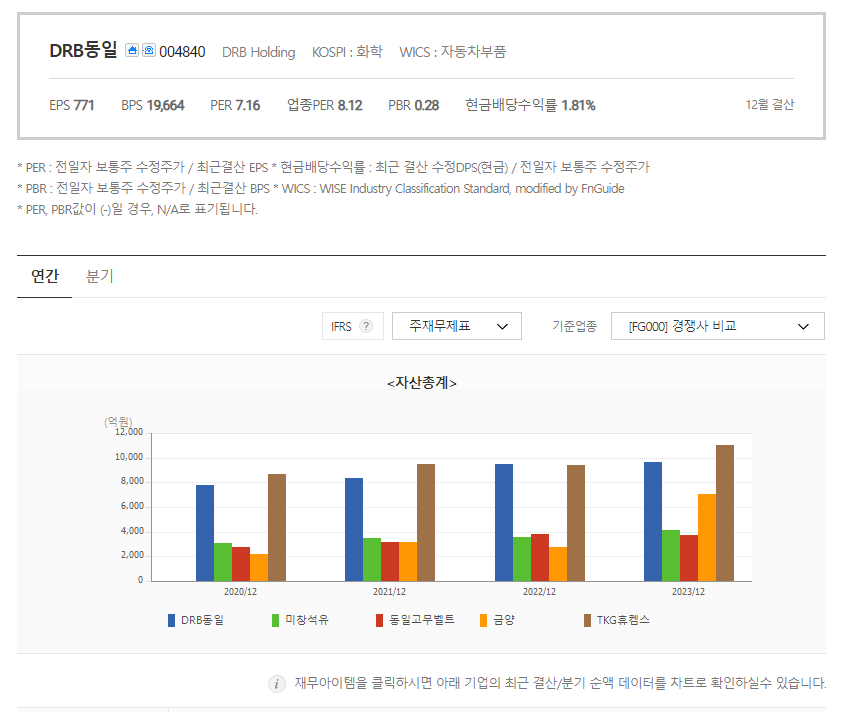Click the IFRS help question mark icon
Viewport: 841px width, 712px height.
point(366,326)
